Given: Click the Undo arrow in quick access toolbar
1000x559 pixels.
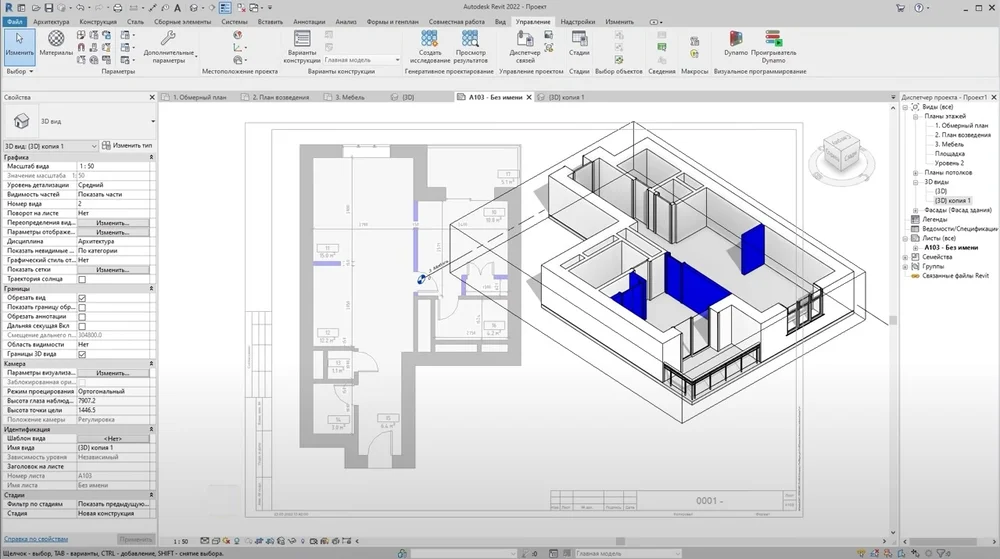Looking at the screenshot, I should 80,8.
